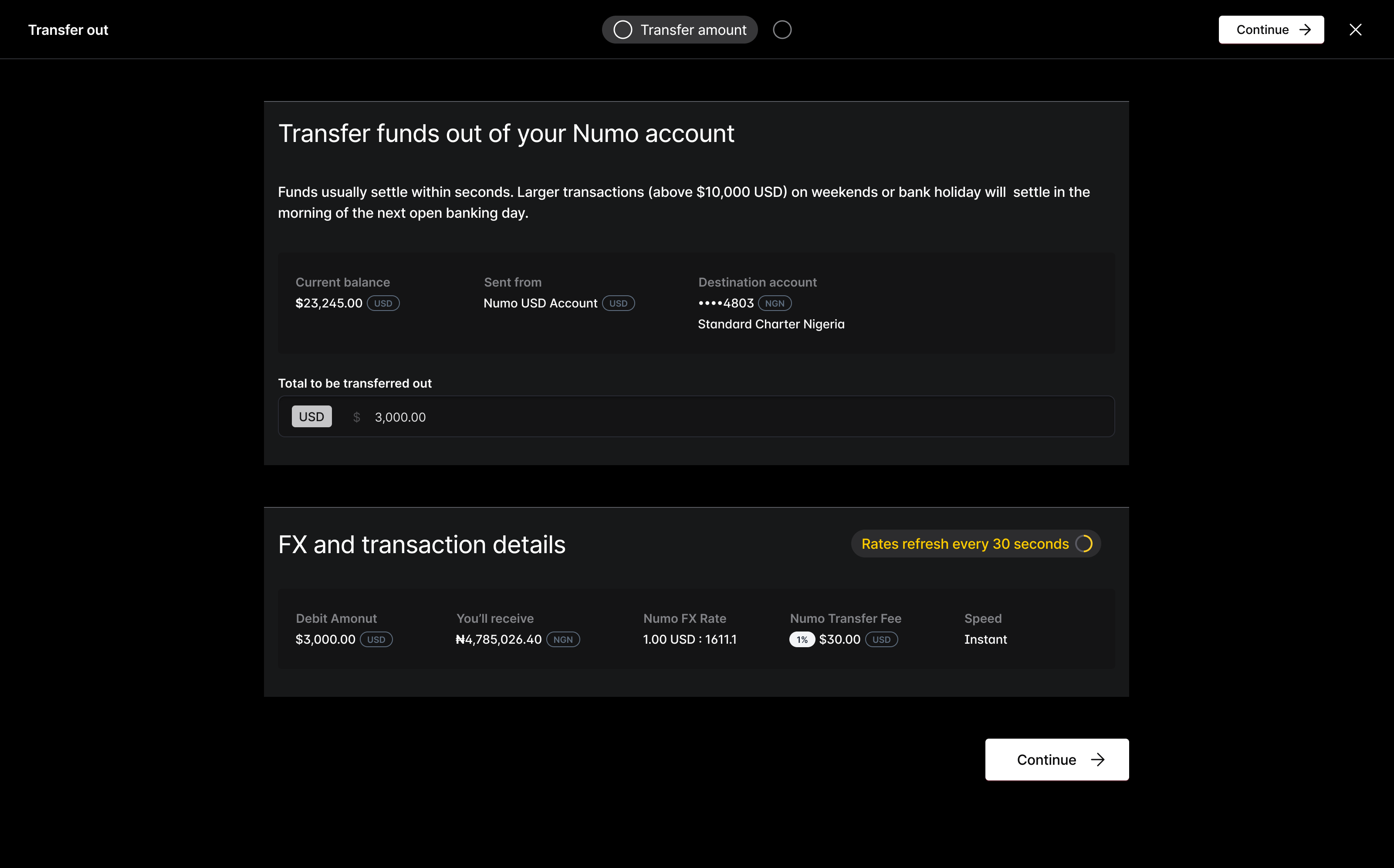Open the USD currency selector in amount field
This screenshot has width=1394, height=868.
click(311, 417)
